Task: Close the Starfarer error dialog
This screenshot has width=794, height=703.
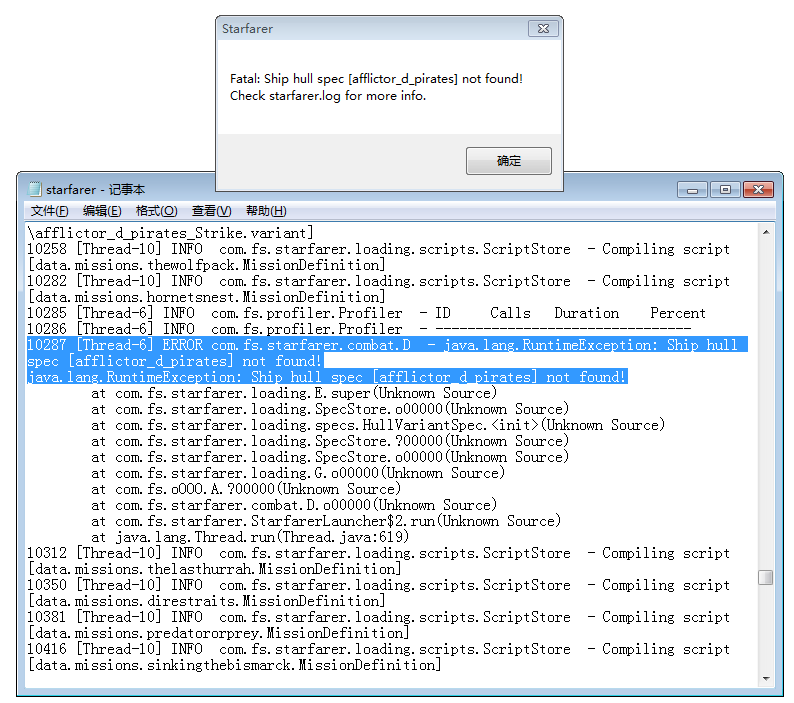Action: pyautogui.click(x=543, y=29)
